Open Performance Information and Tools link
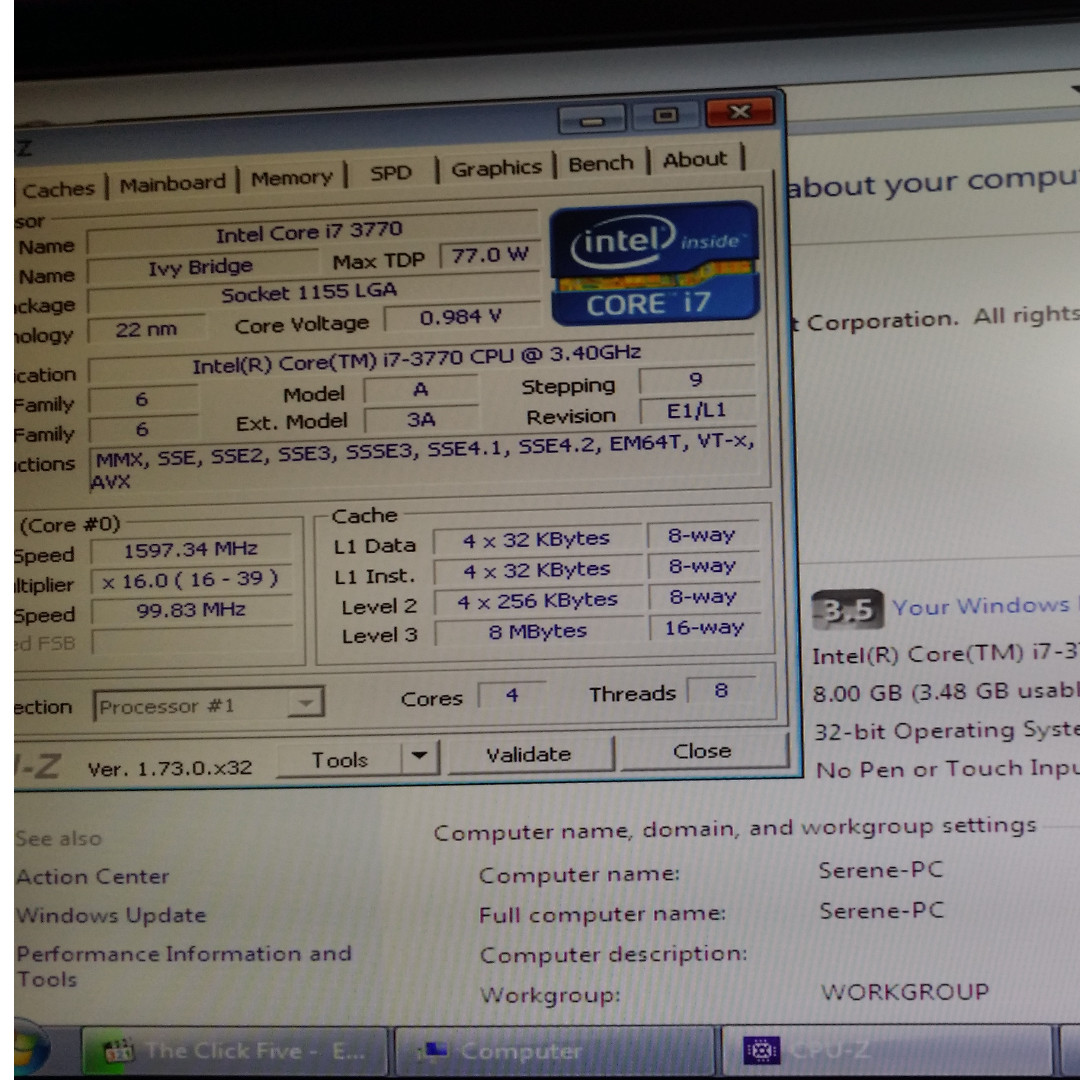 [183, 966]
